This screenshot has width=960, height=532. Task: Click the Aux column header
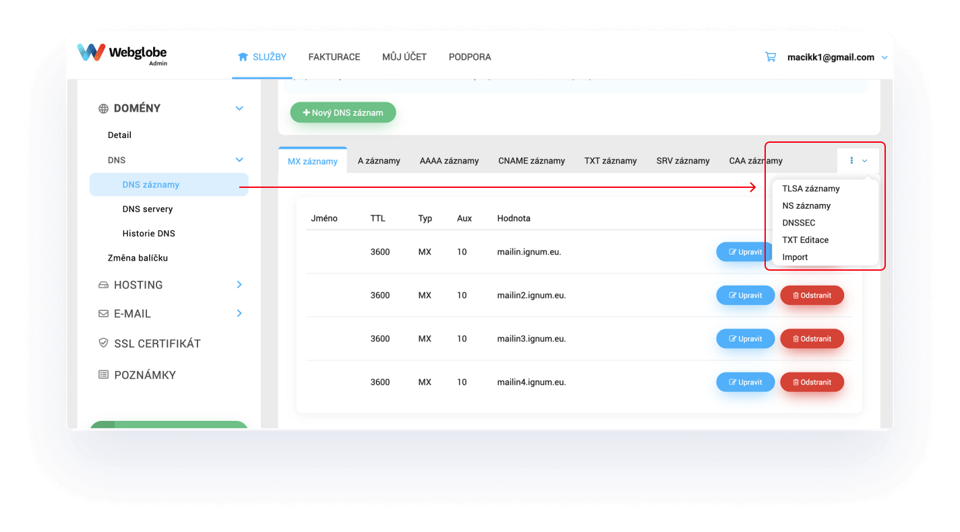coord(464,218)
